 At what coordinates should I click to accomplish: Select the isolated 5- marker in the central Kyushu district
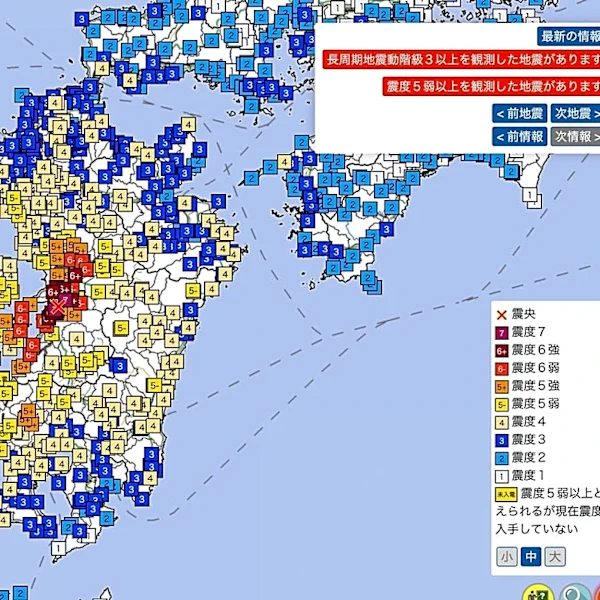[121, 328]
